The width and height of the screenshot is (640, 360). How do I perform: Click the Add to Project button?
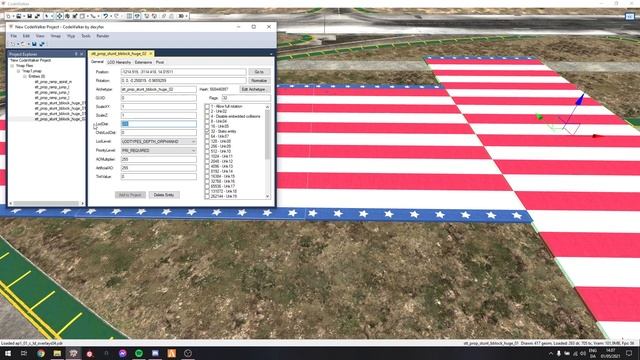point(130,195)
